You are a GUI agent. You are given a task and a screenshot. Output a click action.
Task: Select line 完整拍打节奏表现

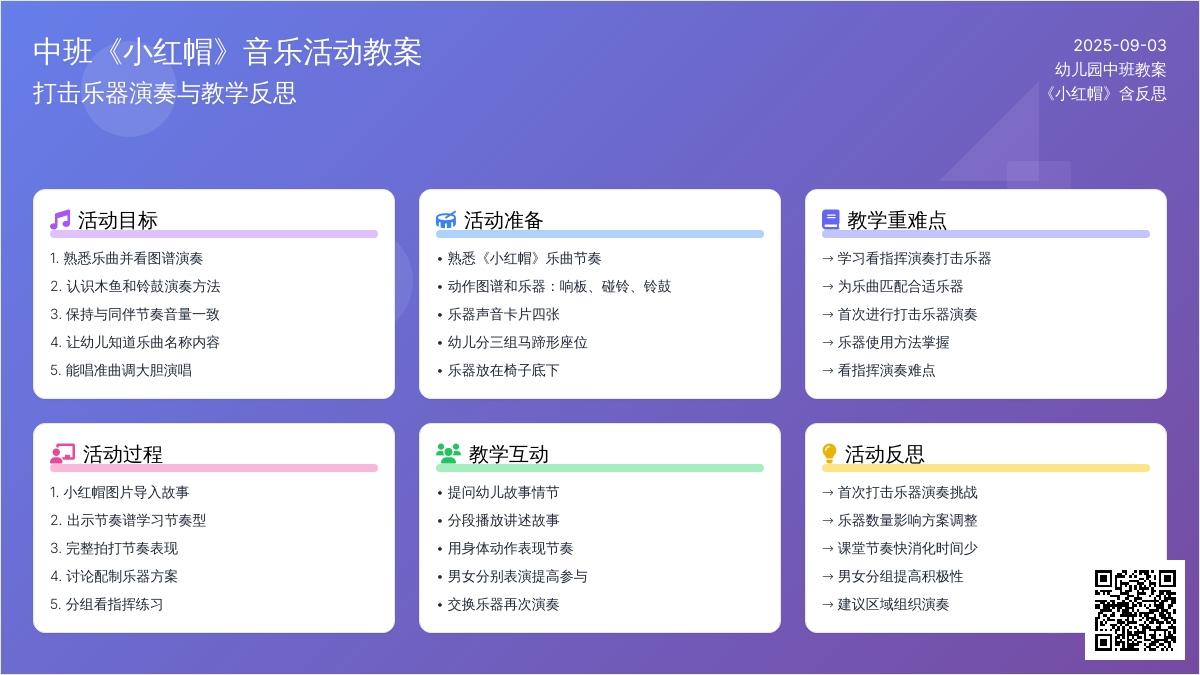(114, 548)
